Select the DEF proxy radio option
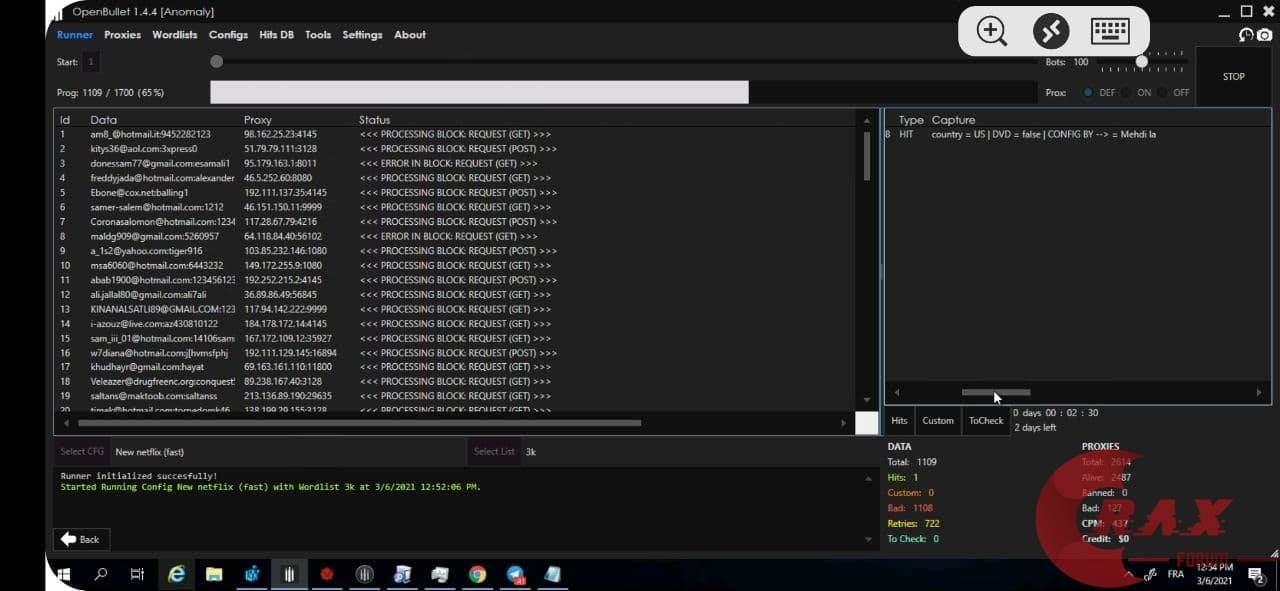Viewport: 1280px width, 591px height. click(x=1088, y=92)
